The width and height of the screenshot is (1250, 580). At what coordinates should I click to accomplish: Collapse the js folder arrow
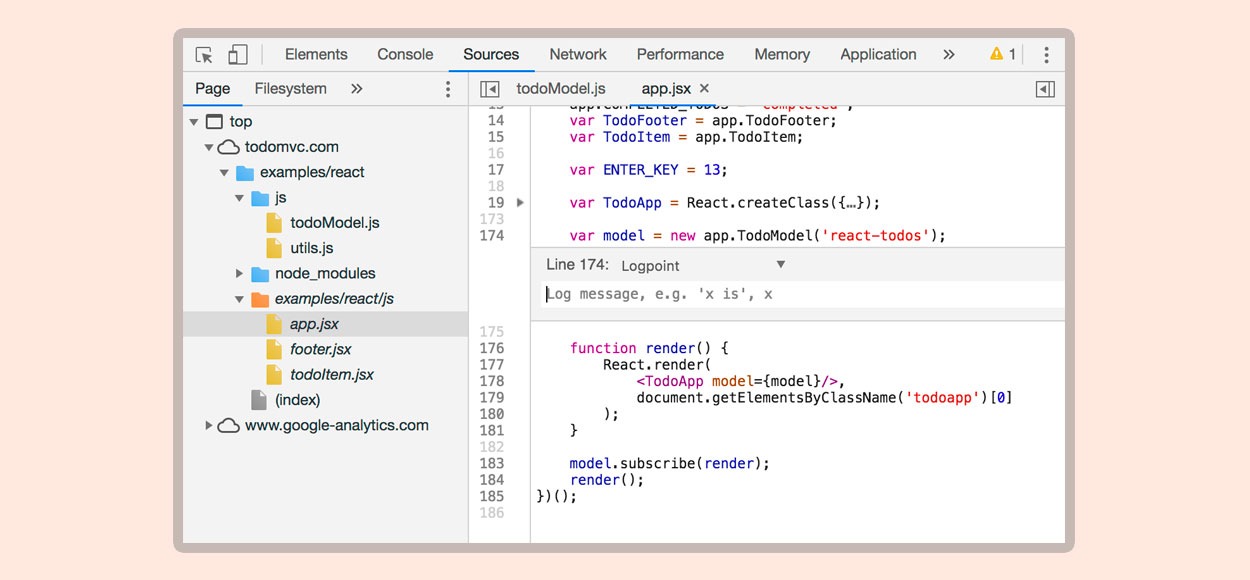pos(240,198)
